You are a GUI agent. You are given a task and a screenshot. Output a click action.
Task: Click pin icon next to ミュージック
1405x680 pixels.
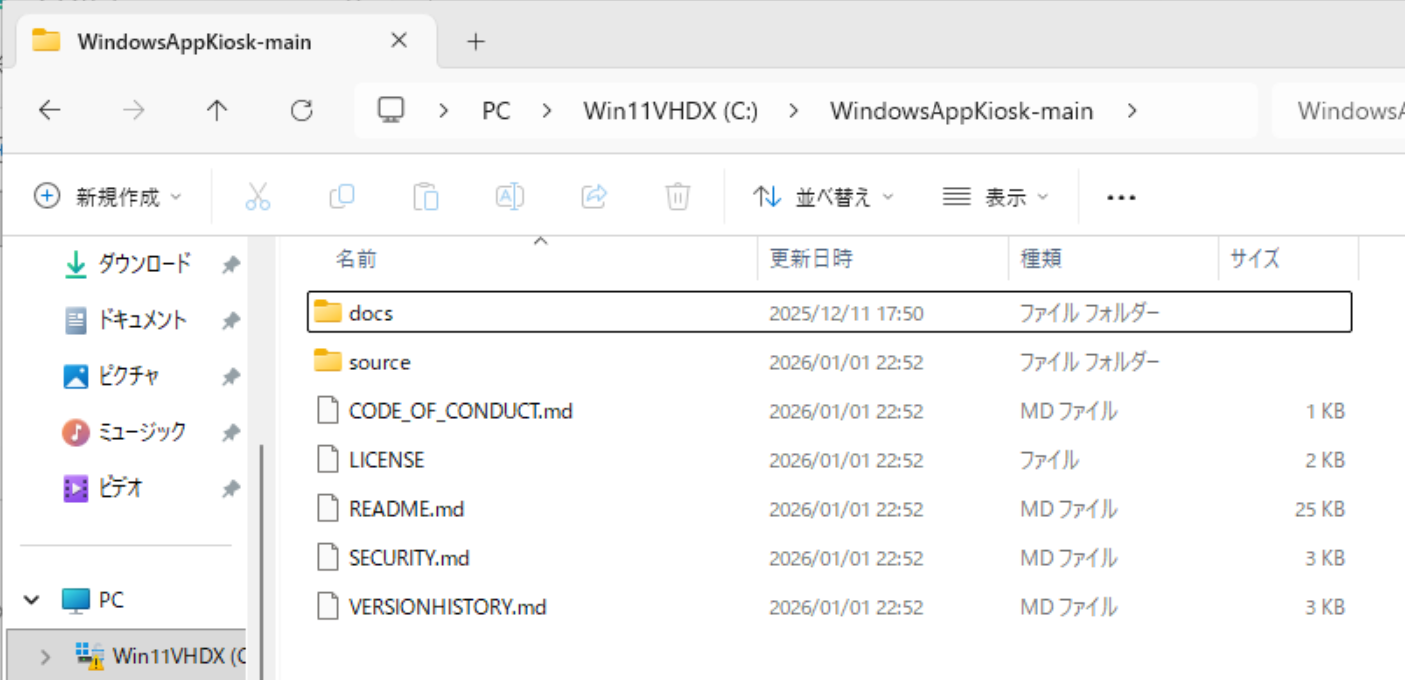(231, 433)
